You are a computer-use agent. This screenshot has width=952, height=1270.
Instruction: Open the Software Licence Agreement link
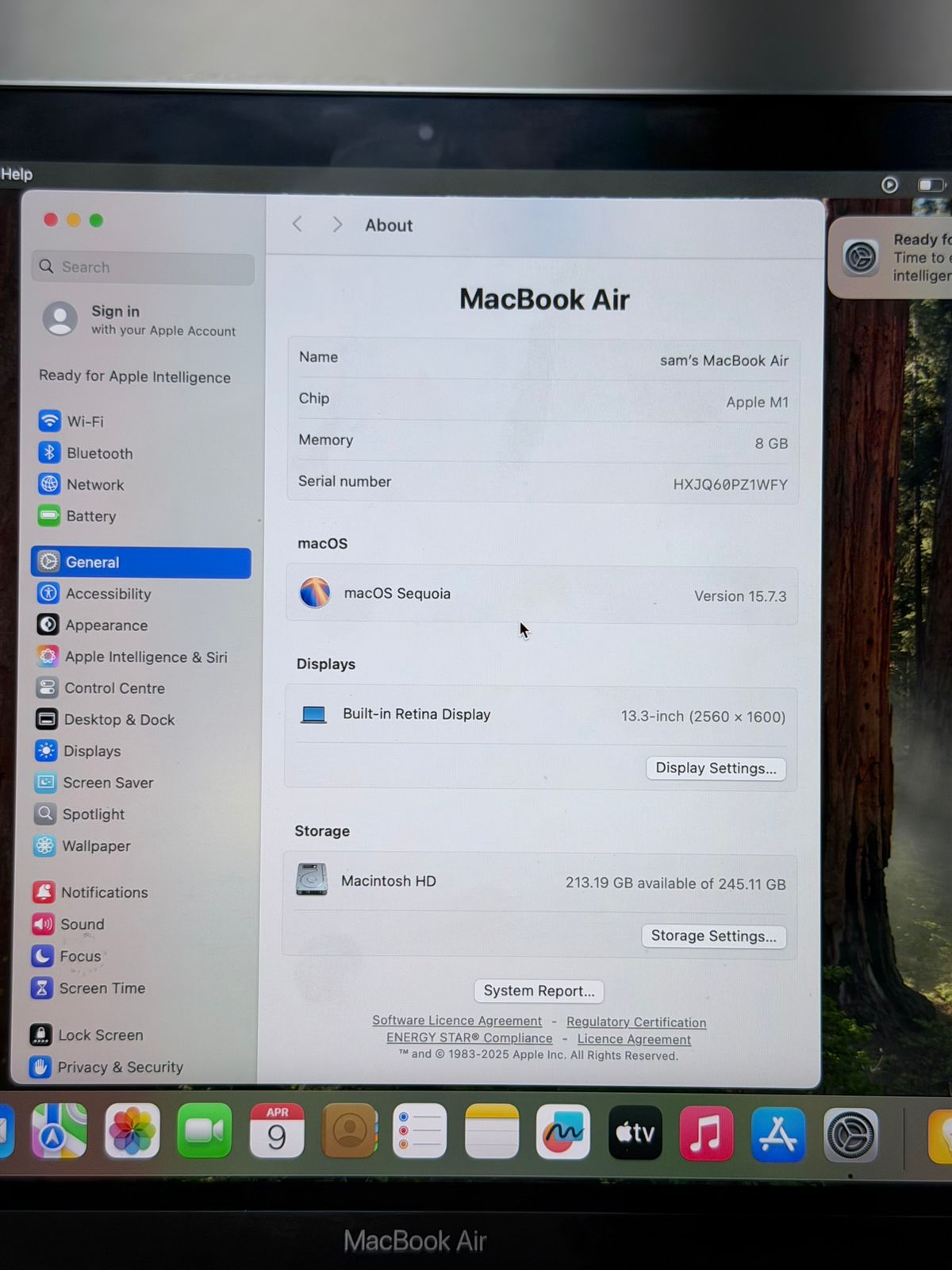point(457,1021)
